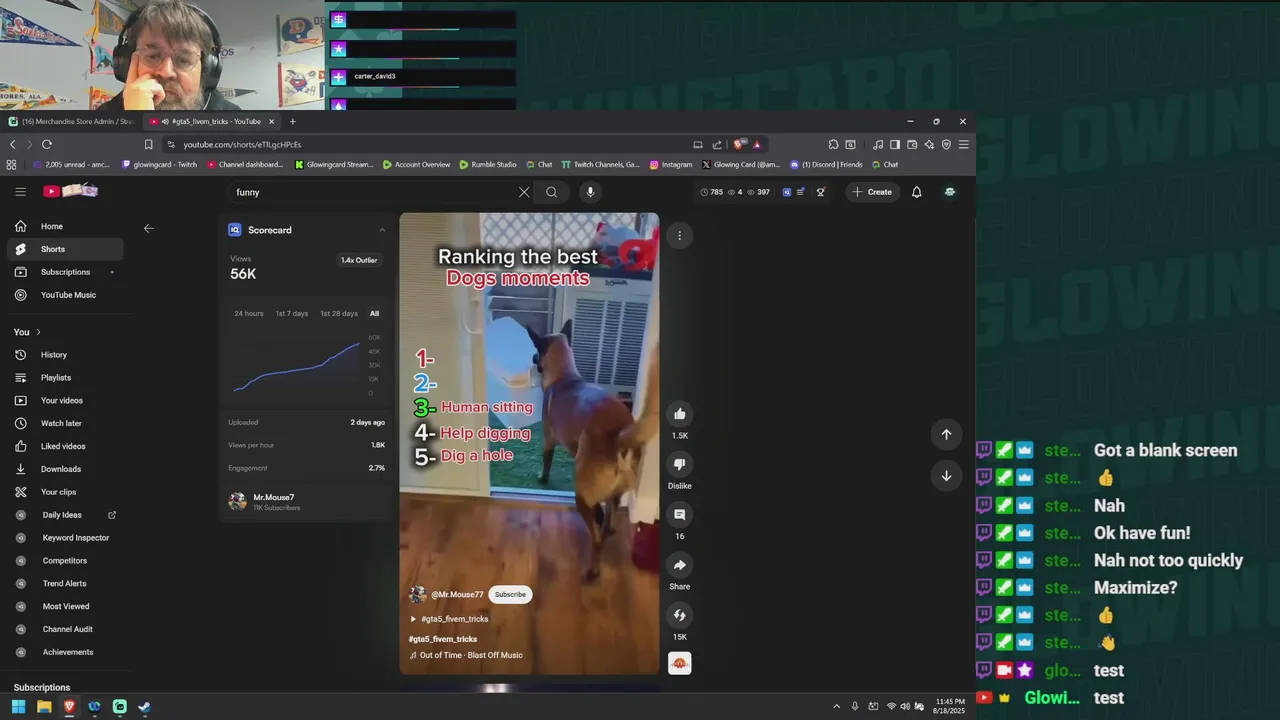Switch to Merchandise Store Admin tab
Image resolution: width=1280 pixels, height=720 pixels.
point(72,121)
